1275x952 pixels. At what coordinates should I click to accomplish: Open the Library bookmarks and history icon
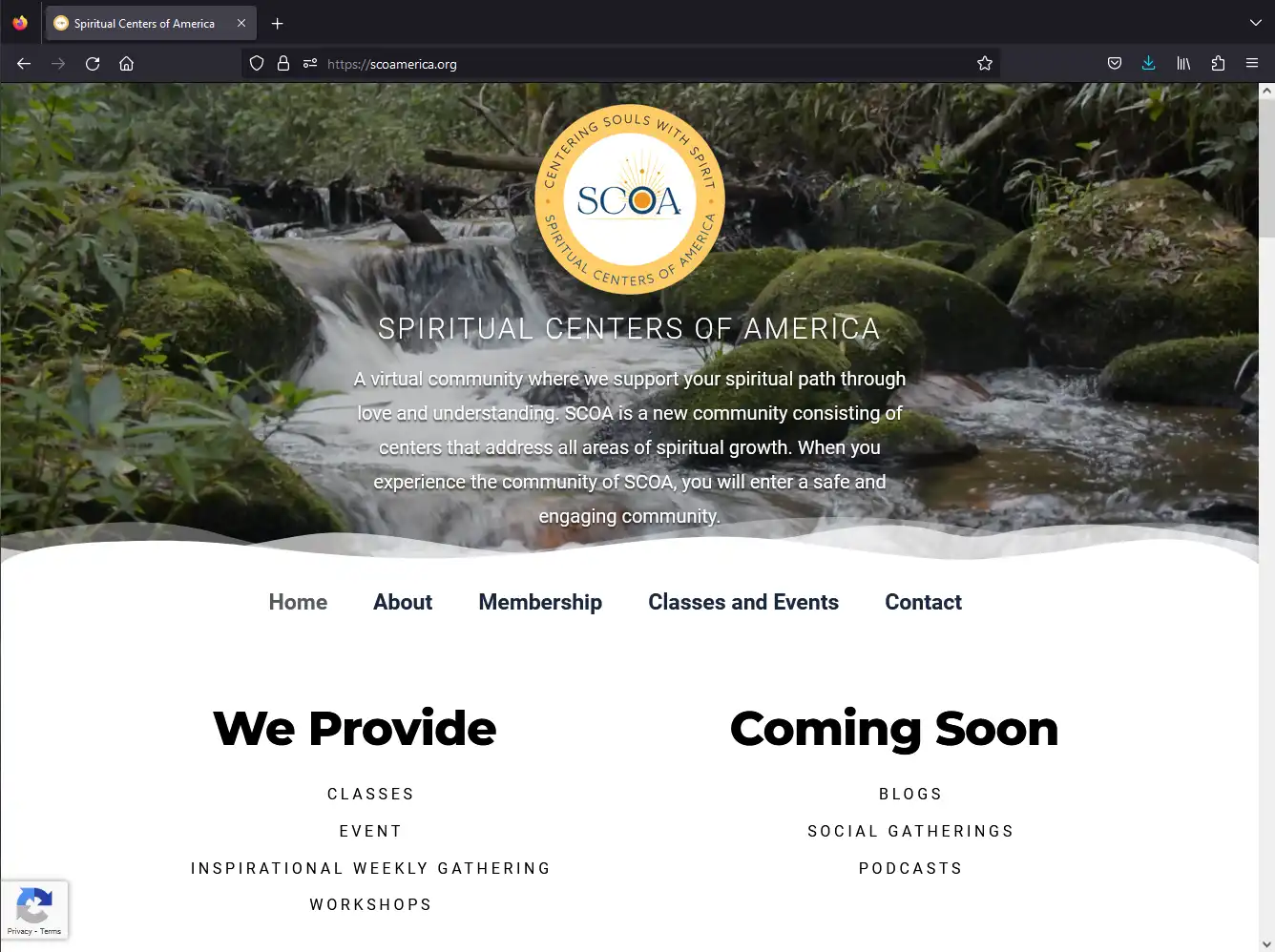(1183, 64)
